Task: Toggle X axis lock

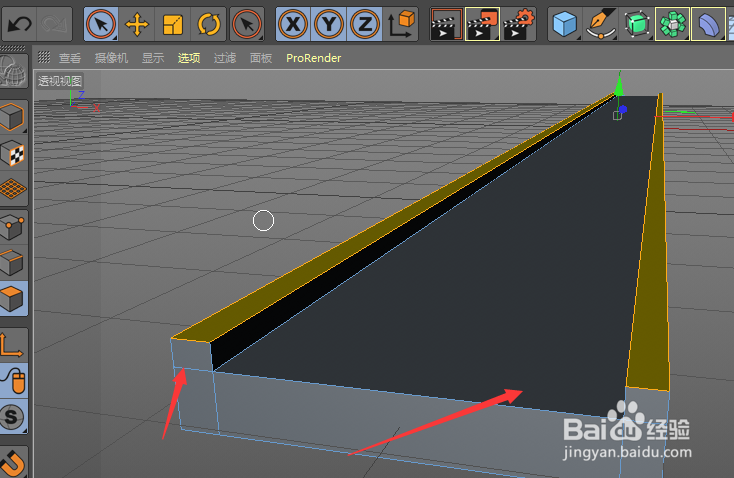Action: [x=293, y=24]
